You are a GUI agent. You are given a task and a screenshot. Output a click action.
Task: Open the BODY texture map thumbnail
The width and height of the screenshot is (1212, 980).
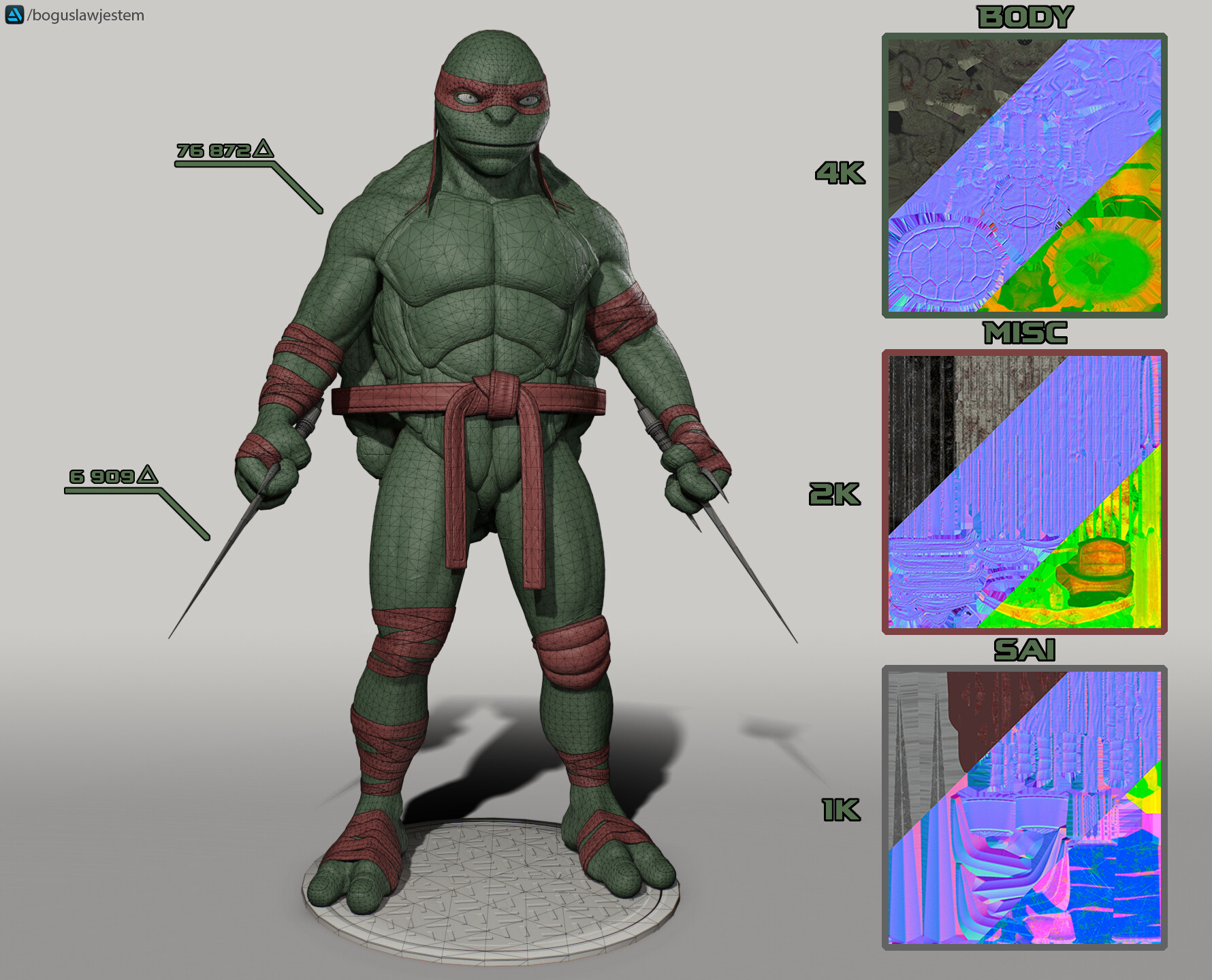(x=1025, y=176)
